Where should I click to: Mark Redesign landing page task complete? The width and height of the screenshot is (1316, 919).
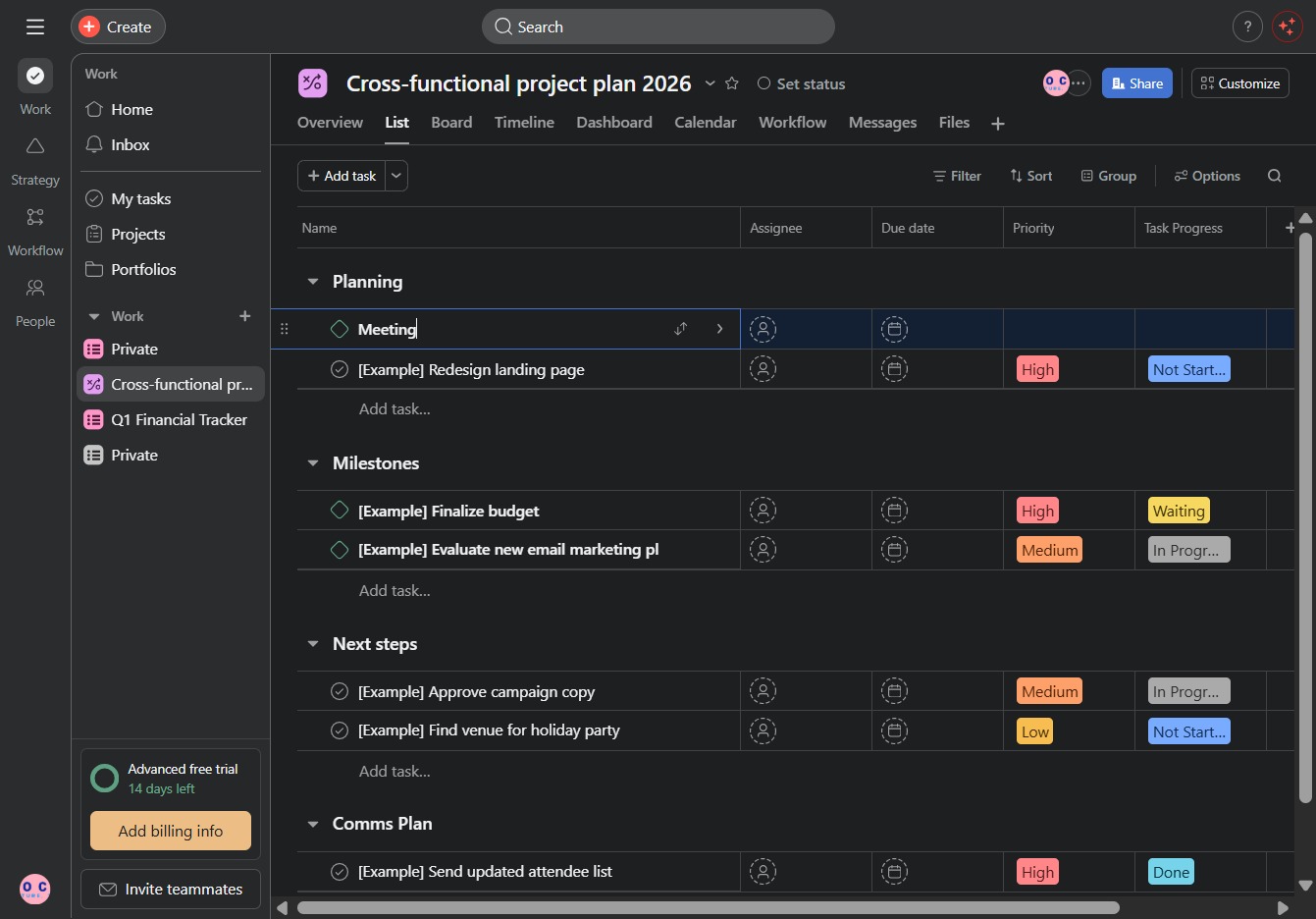[340, 369]
